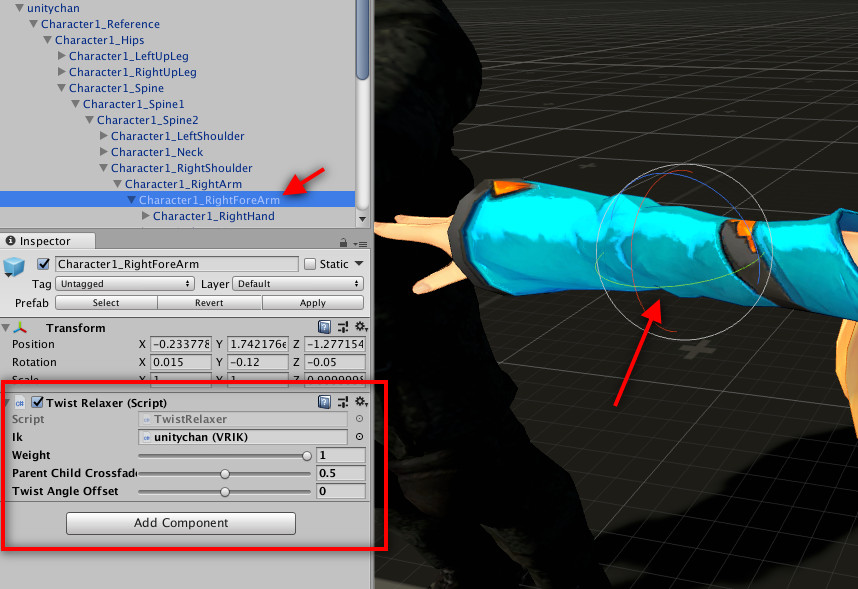858x589 pixels.
Task: Edit Position Y value field
Action: coord(257,344)
